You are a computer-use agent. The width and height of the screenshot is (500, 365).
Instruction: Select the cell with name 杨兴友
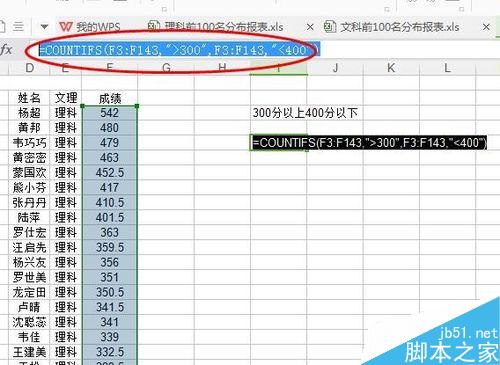29,262
